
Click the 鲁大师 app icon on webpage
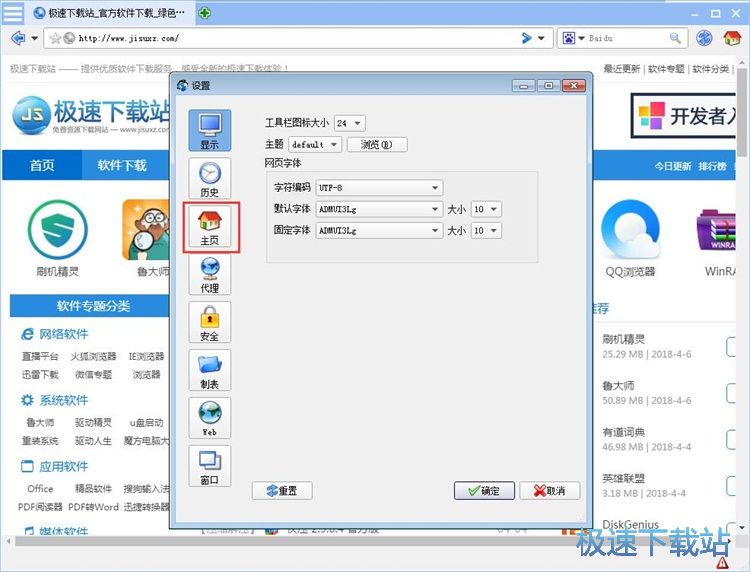click(x=145, y=230)
